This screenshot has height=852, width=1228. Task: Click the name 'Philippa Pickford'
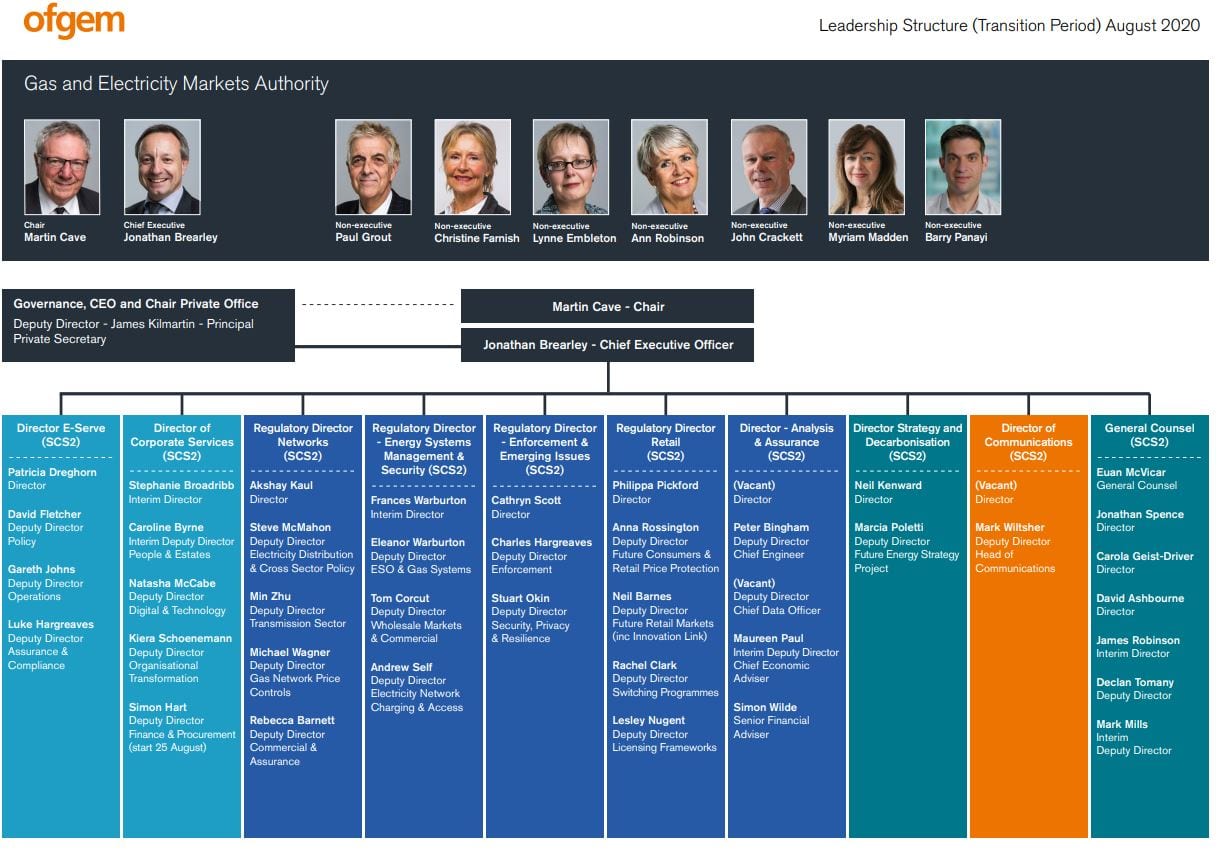[x=656, y=486]
